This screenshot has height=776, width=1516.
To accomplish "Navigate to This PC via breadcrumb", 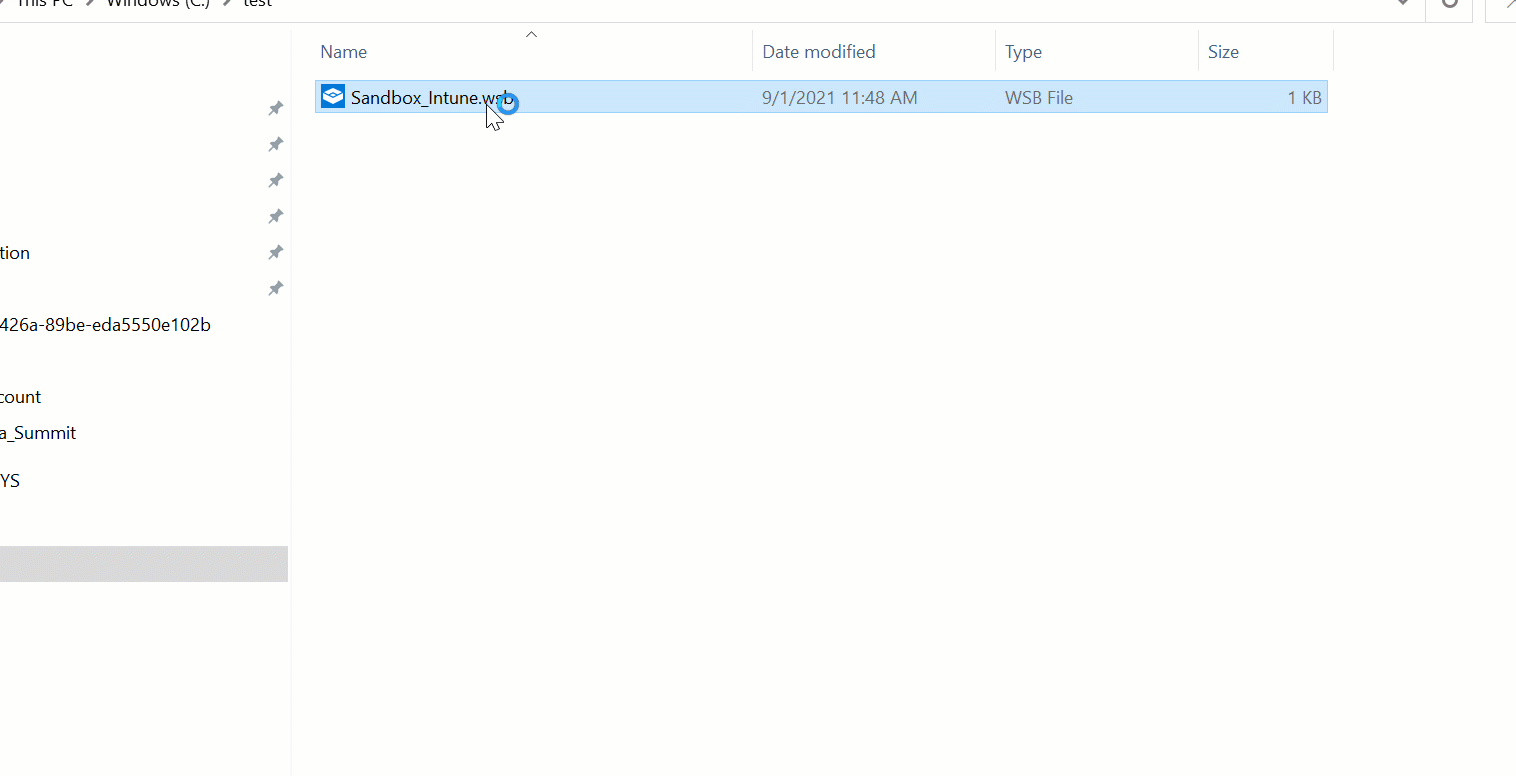I will (42, 3).
